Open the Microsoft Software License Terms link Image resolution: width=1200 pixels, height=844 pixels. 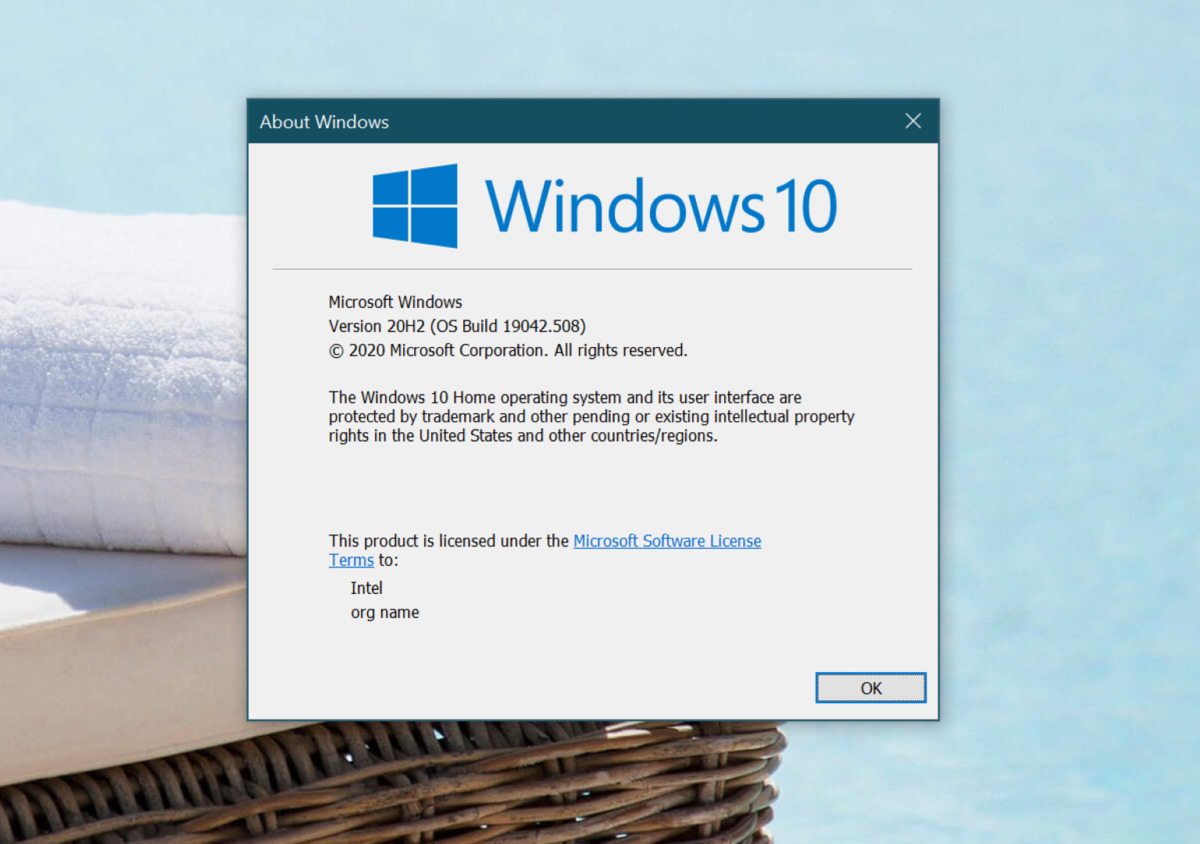point(667,541)
